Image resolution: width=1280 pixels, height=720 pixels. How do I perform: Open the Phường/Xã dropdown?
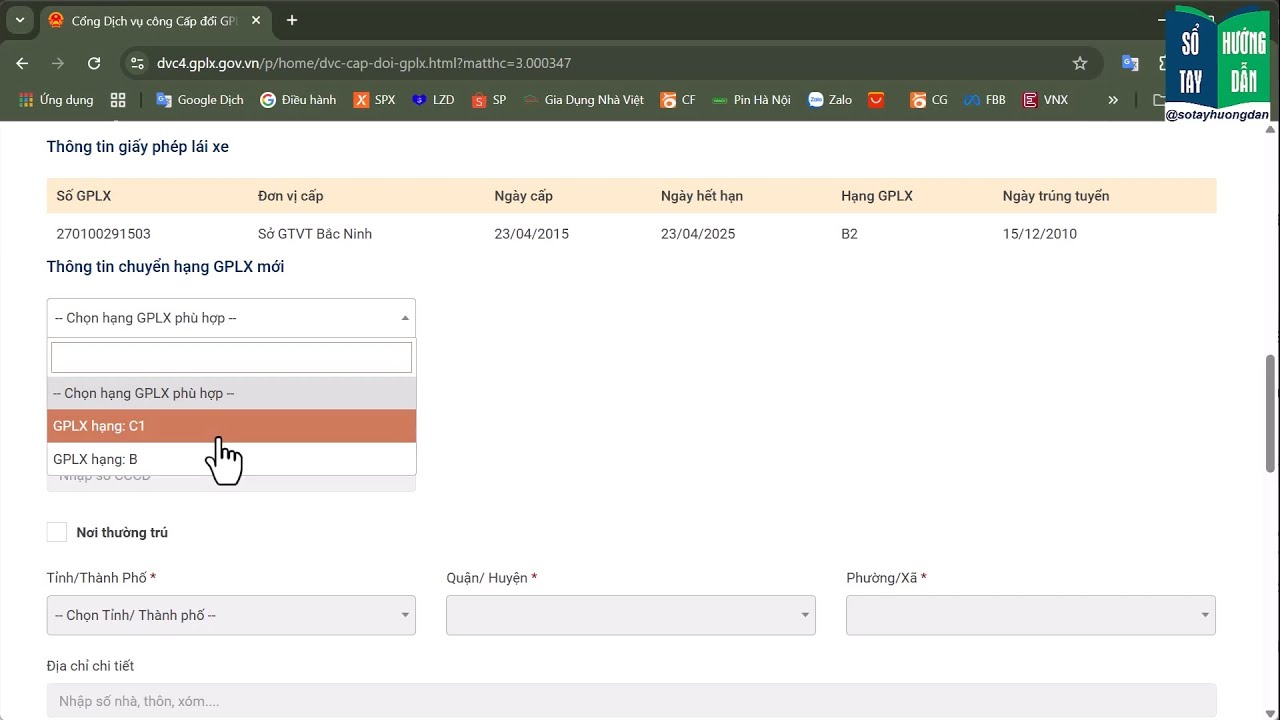tap(1031, 615)
